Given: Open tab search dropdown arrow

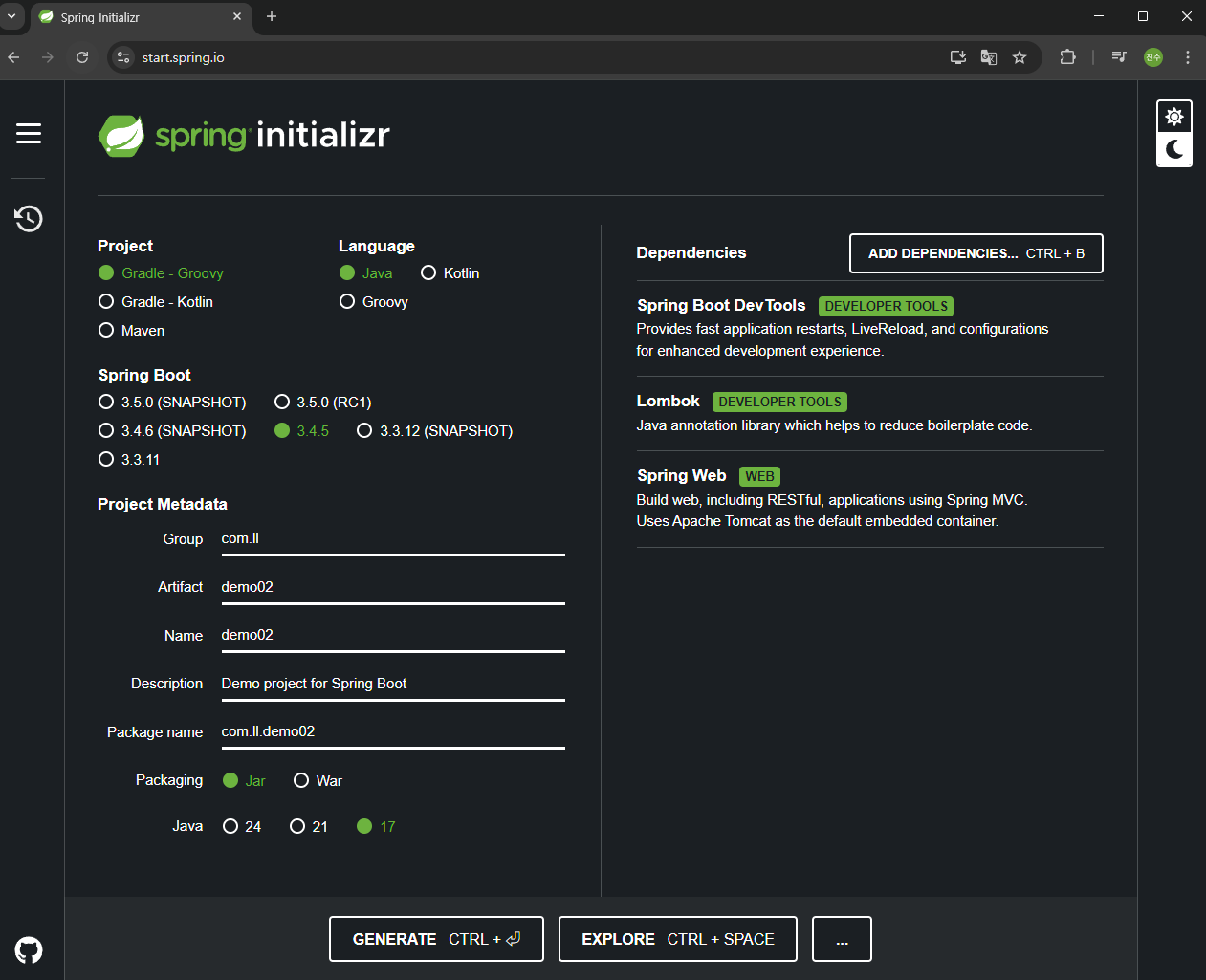Looking at the screenshot, I should point(11,16).
